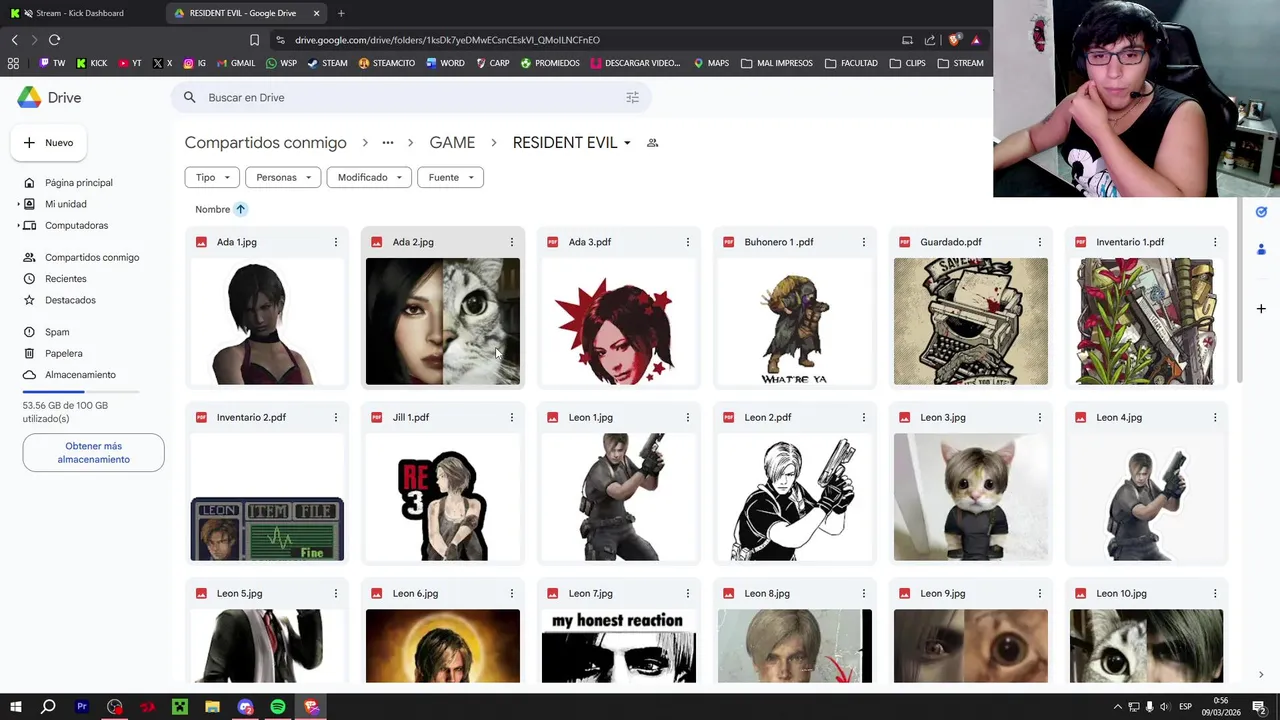Viewport: 1280px width, 720px height.
Task: Go to Compartidos conmigo breadcrumb
Action: pyautogui.click(x=265, y=143)
